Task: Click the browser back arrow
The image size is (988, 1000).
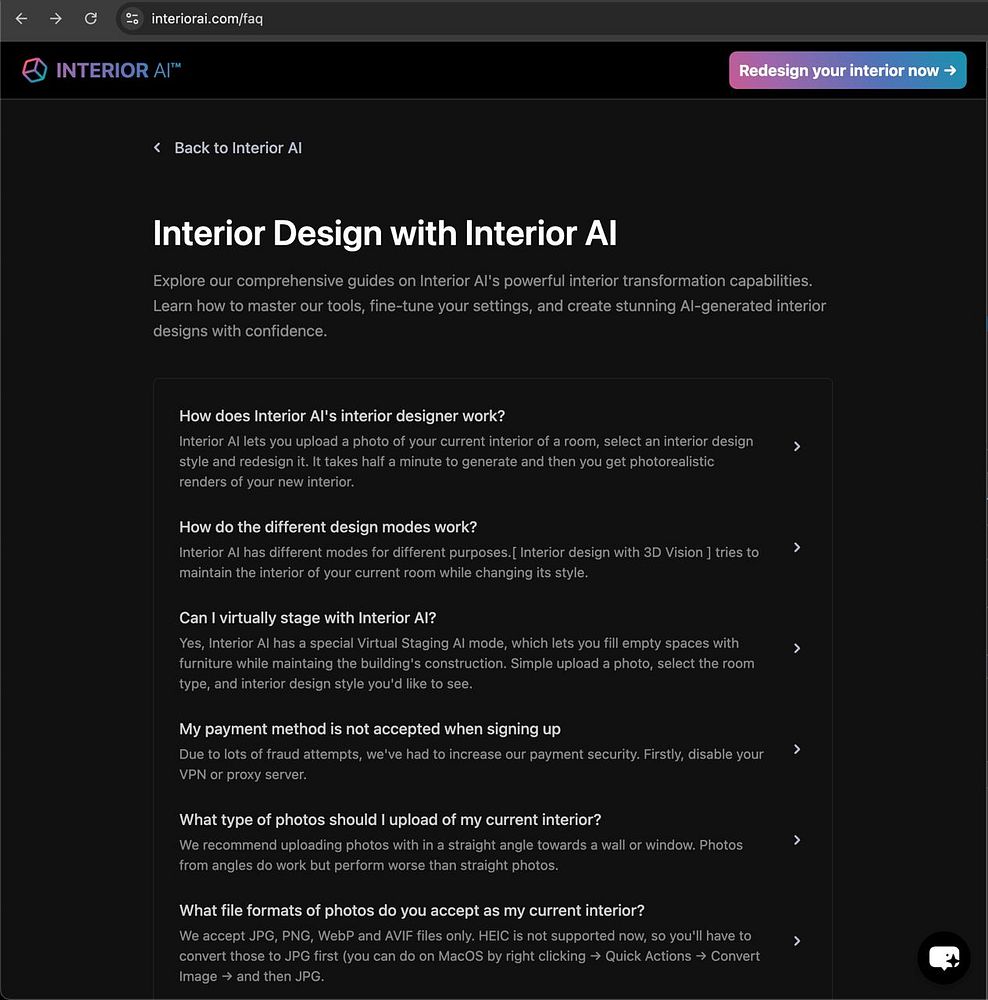Action: (22, 18)
